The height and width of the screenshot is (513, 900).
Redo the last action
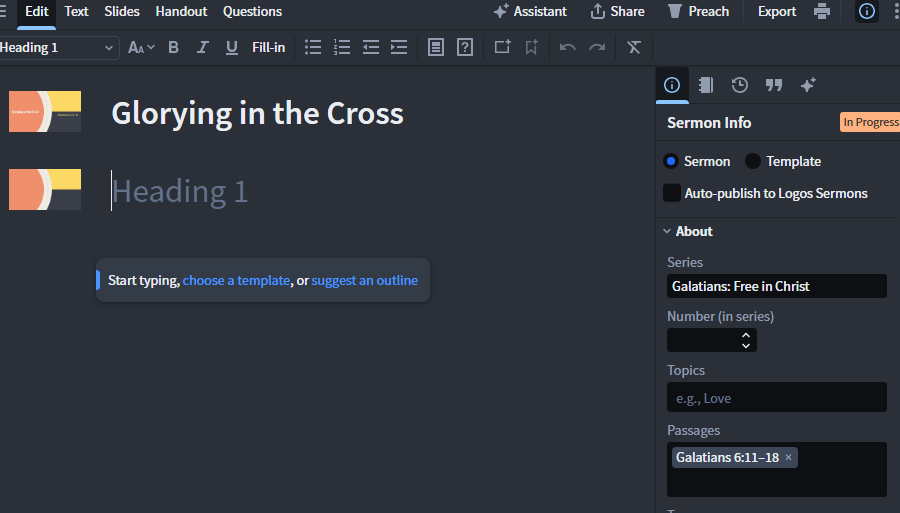click(597, 48)
